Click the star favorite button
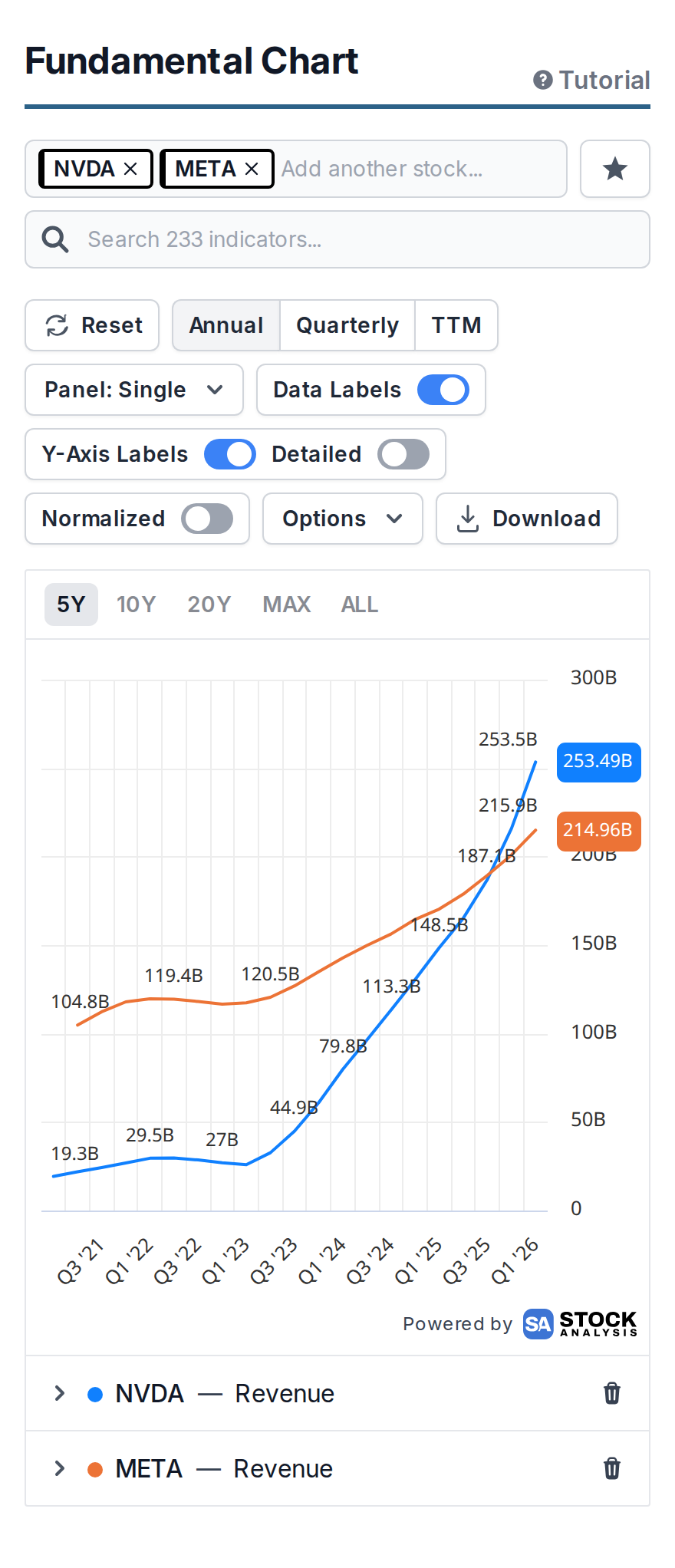The height and width of the screenshot is (1568, 675). [615, 169]
